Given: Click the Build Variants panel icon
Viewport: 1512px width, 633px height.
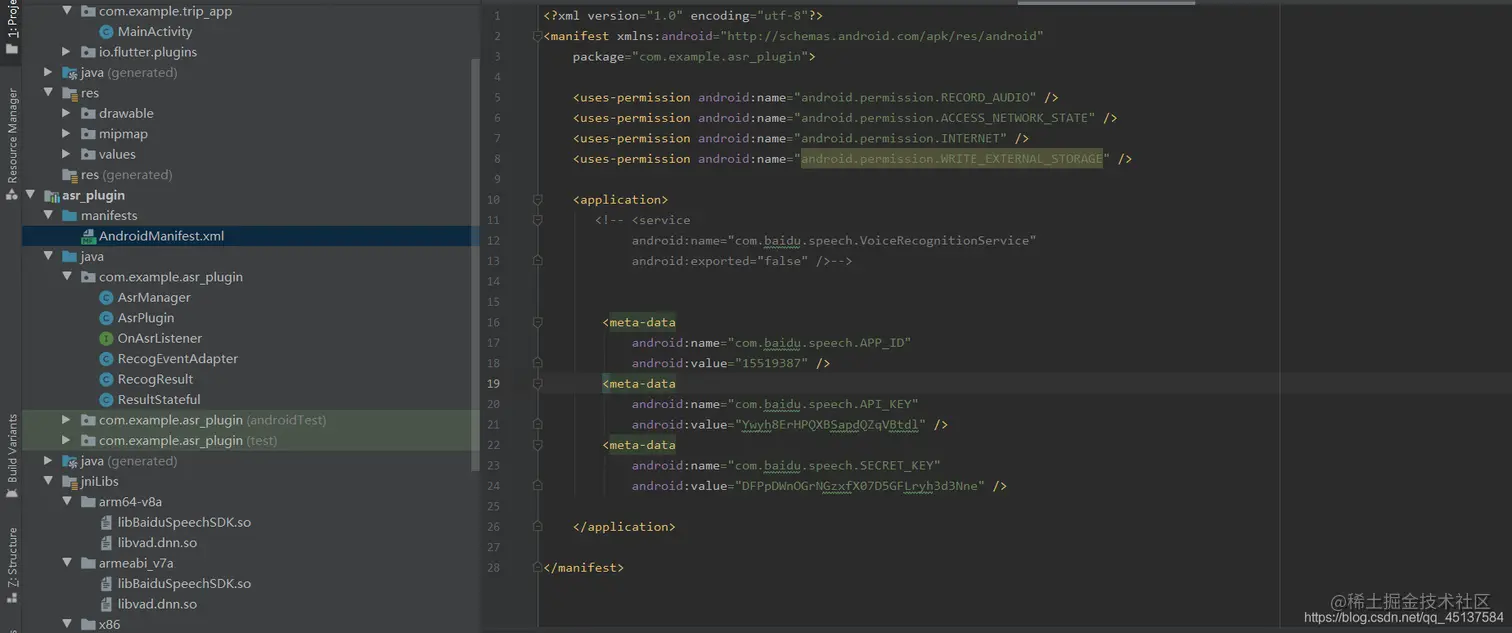Looking at the screenshot, I should (x=11, y=493).
